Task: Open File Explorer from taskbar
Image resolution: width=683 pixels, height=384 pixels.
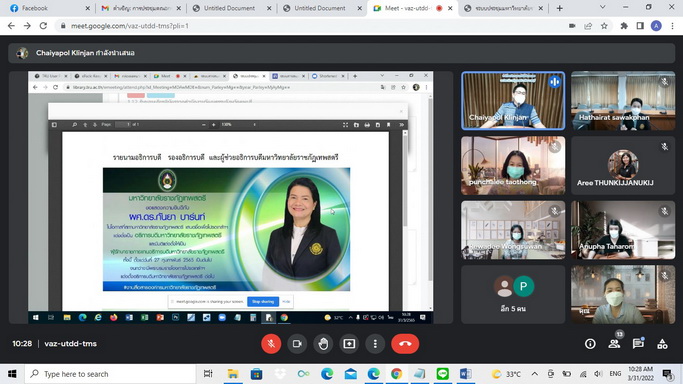Action: [233, 374]
